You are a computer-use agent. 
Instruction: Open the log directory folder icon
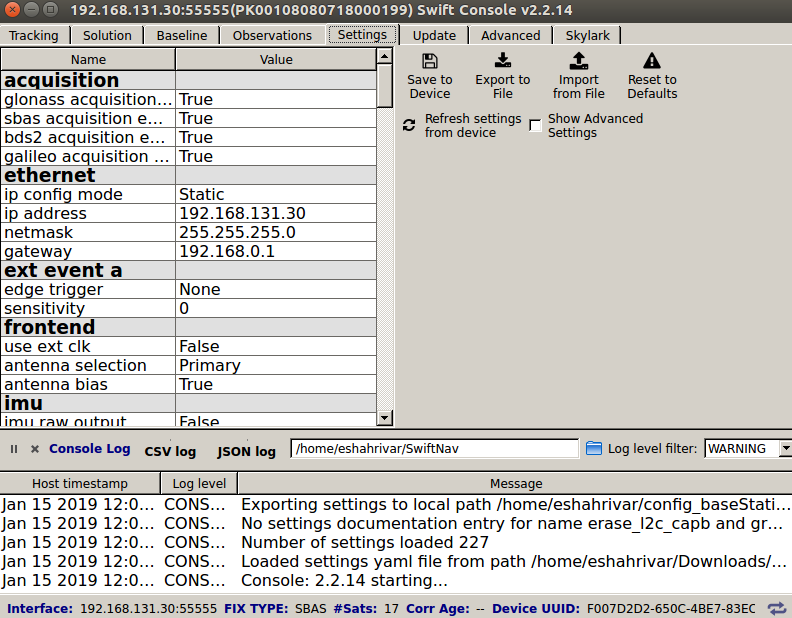[594, 449]
